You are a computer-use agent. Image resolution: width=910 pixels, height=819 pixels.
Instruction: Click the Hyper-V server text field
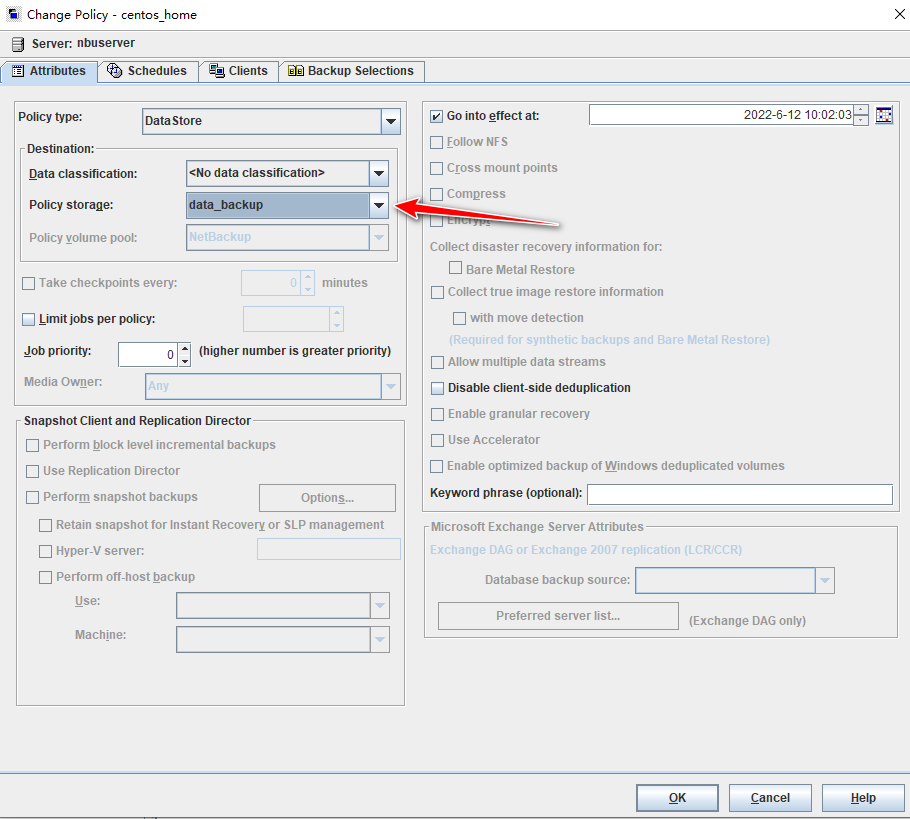click(329, 549)
